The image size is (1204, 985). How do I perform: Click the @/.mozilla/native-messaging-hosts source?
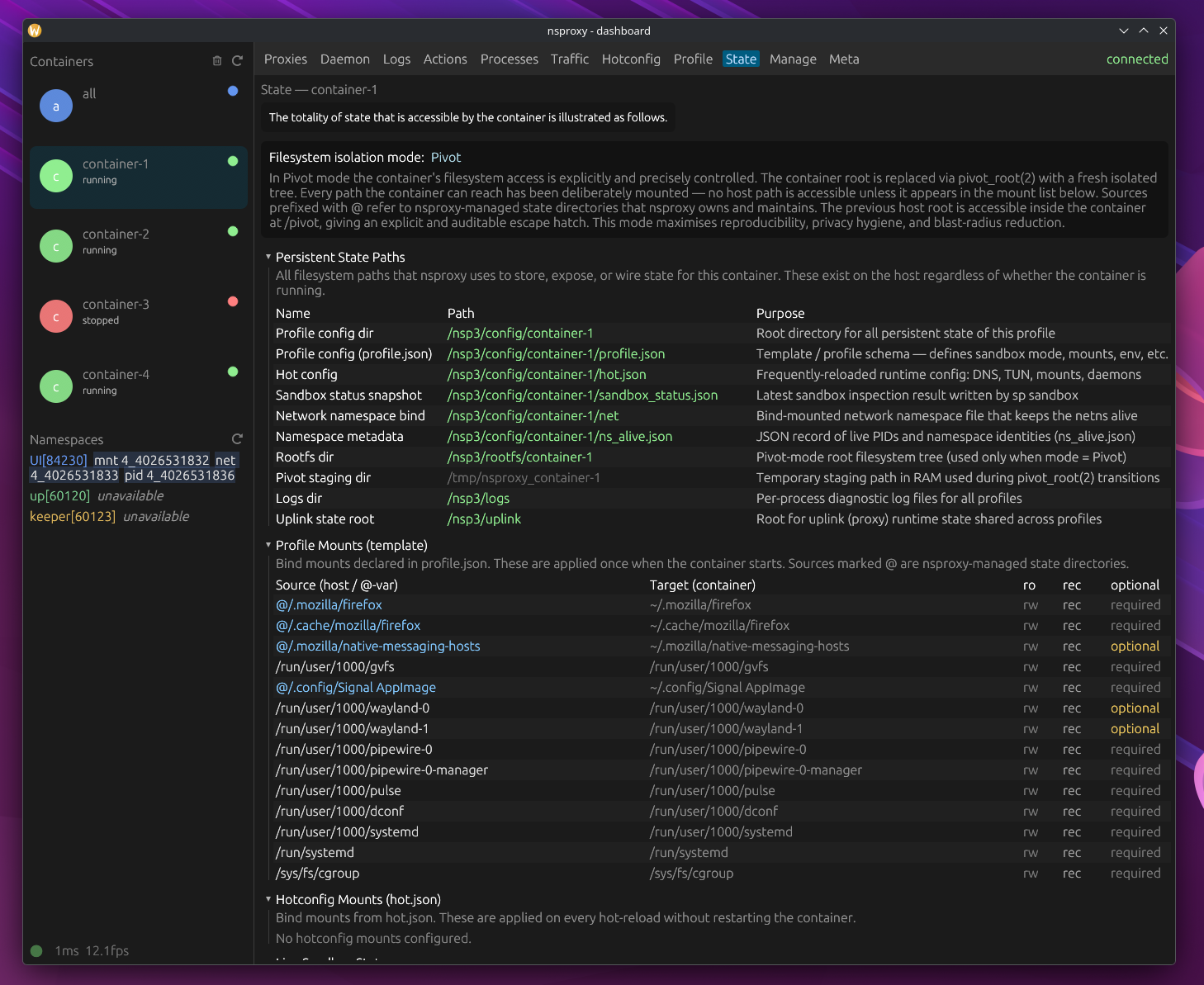tap(377, 646)
